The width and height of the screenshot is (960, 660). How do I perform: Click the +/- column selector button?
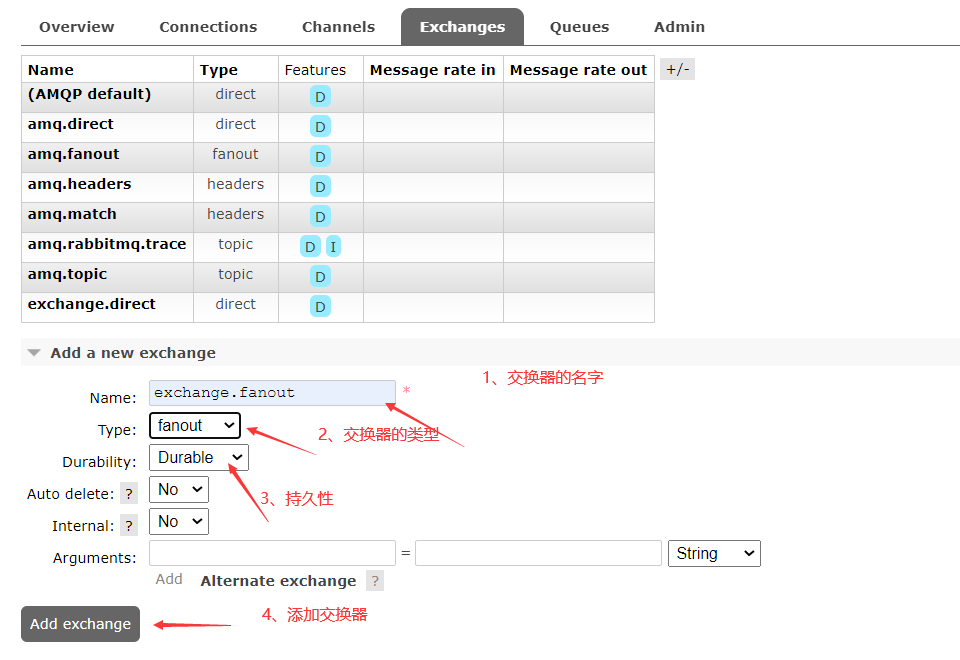677,69
